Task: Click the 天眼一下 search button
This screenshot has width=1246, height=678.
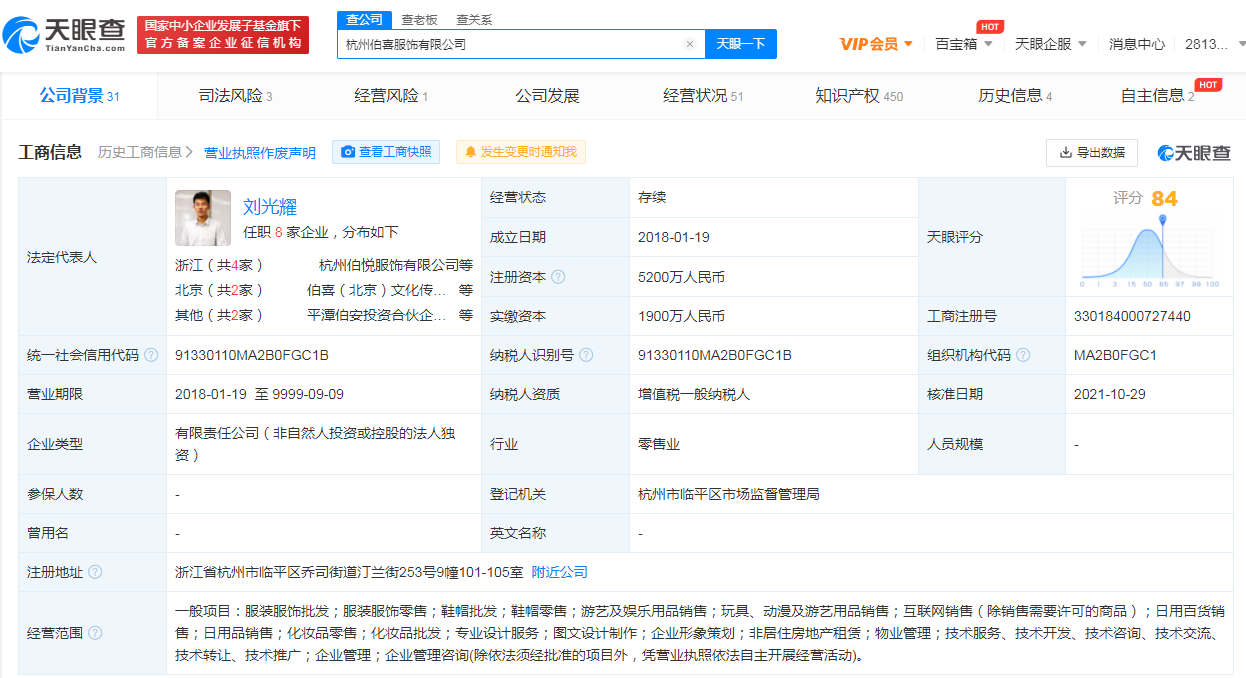Action: coord(741,44)
